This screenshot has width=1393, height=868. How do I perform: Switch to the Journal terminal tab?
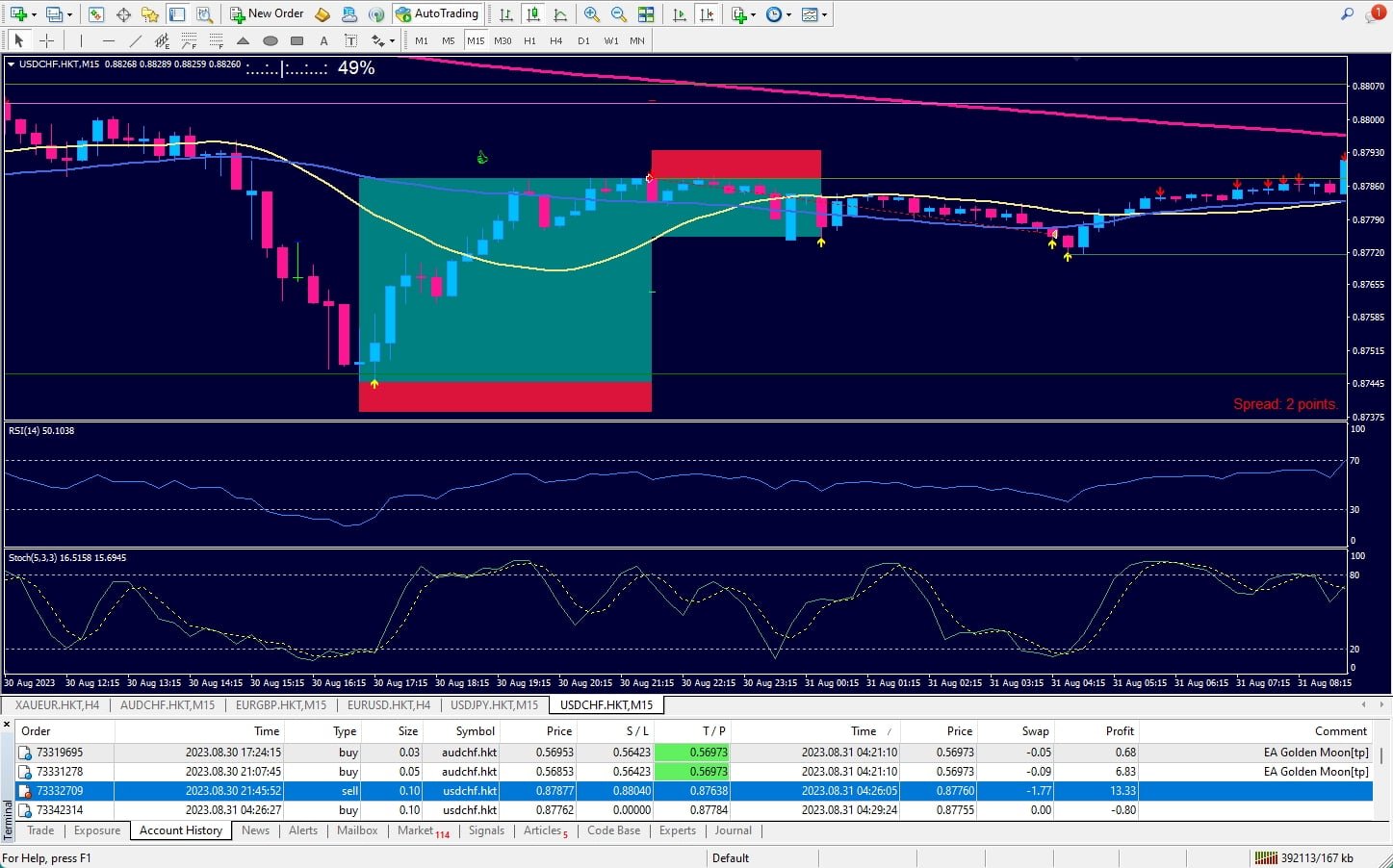733,830
